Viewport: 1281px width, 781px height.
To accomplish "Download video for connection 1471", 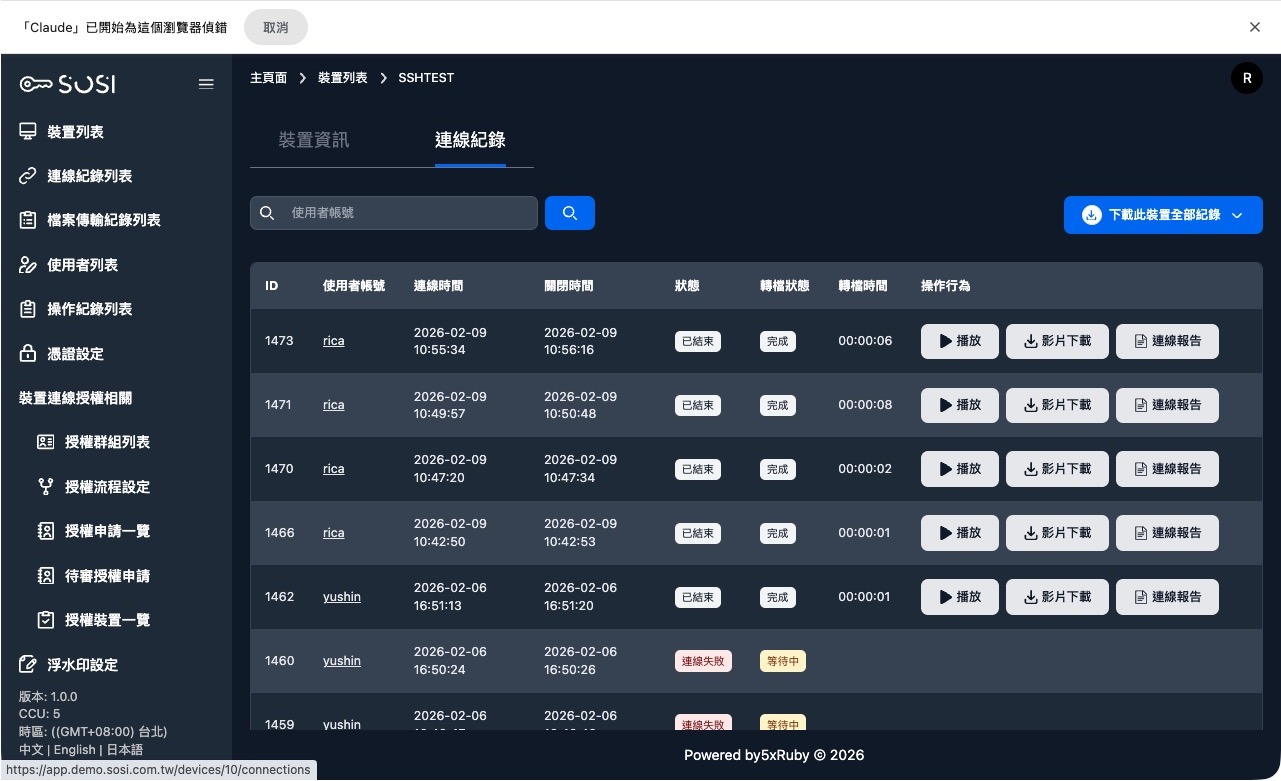I will click(1056, 405).
